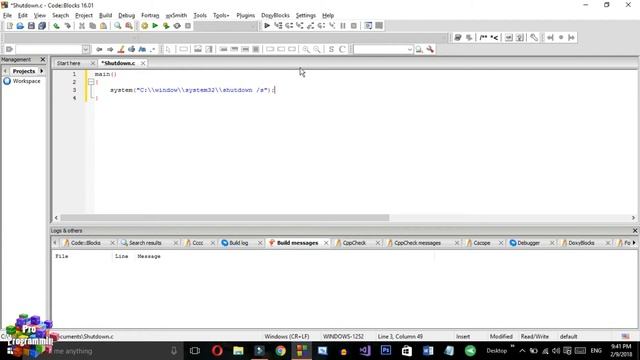Click the Copy toolbar icon
This screenshot has width=640, height=360.
click(93, 26)
